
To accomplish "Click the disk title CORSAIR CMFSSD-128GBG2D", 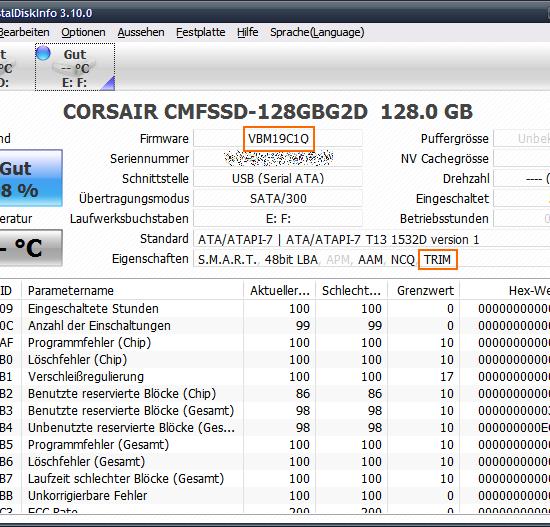I will [x=215, y=112].
